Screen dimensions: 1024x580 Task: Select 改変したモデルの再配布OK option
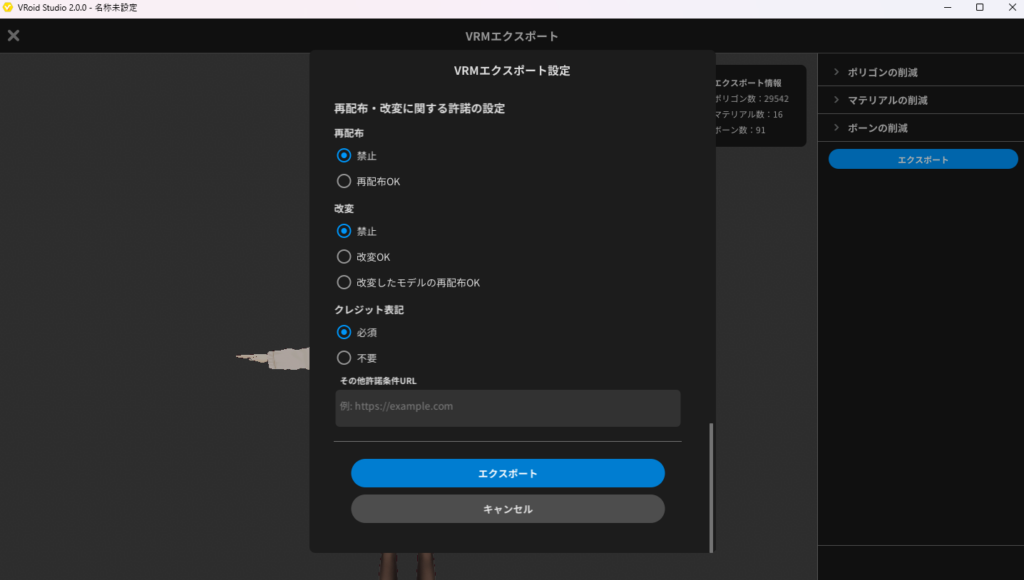click(344, 283)
